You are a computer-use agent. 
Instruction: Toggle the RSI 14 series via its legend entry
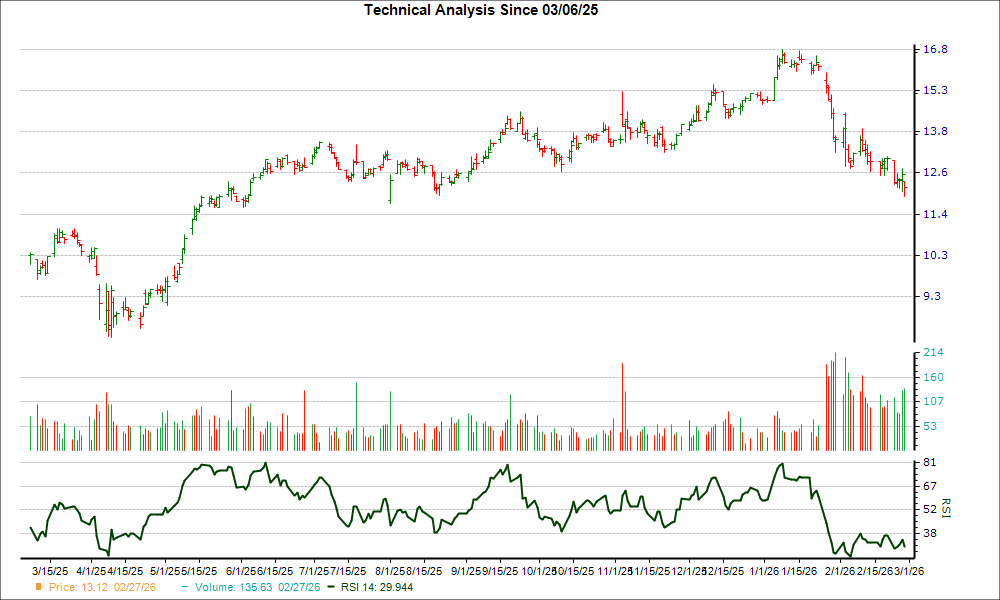[375, 589]
